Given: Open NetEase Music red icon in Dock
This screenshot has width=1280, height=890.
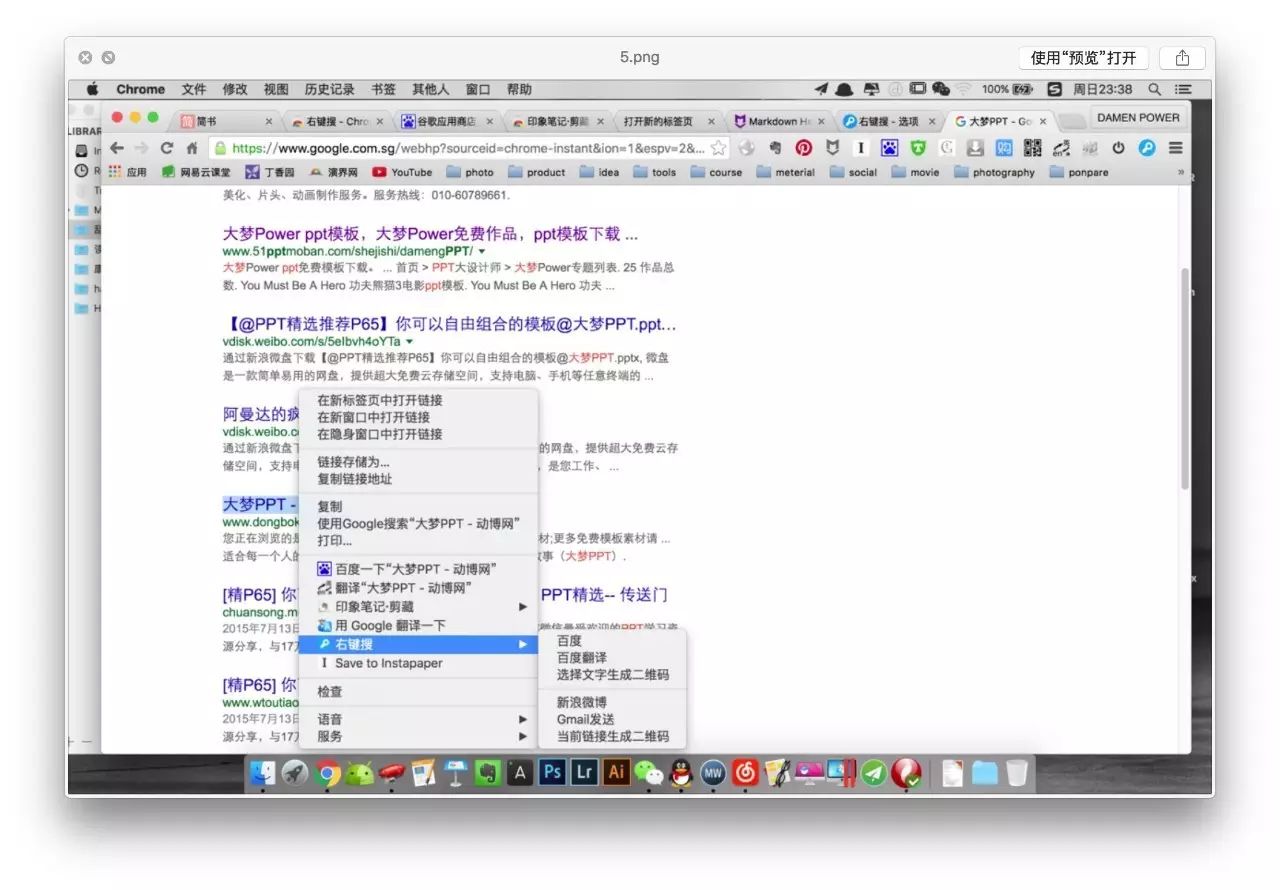Looking at the screenshot, I should point(745,772).
